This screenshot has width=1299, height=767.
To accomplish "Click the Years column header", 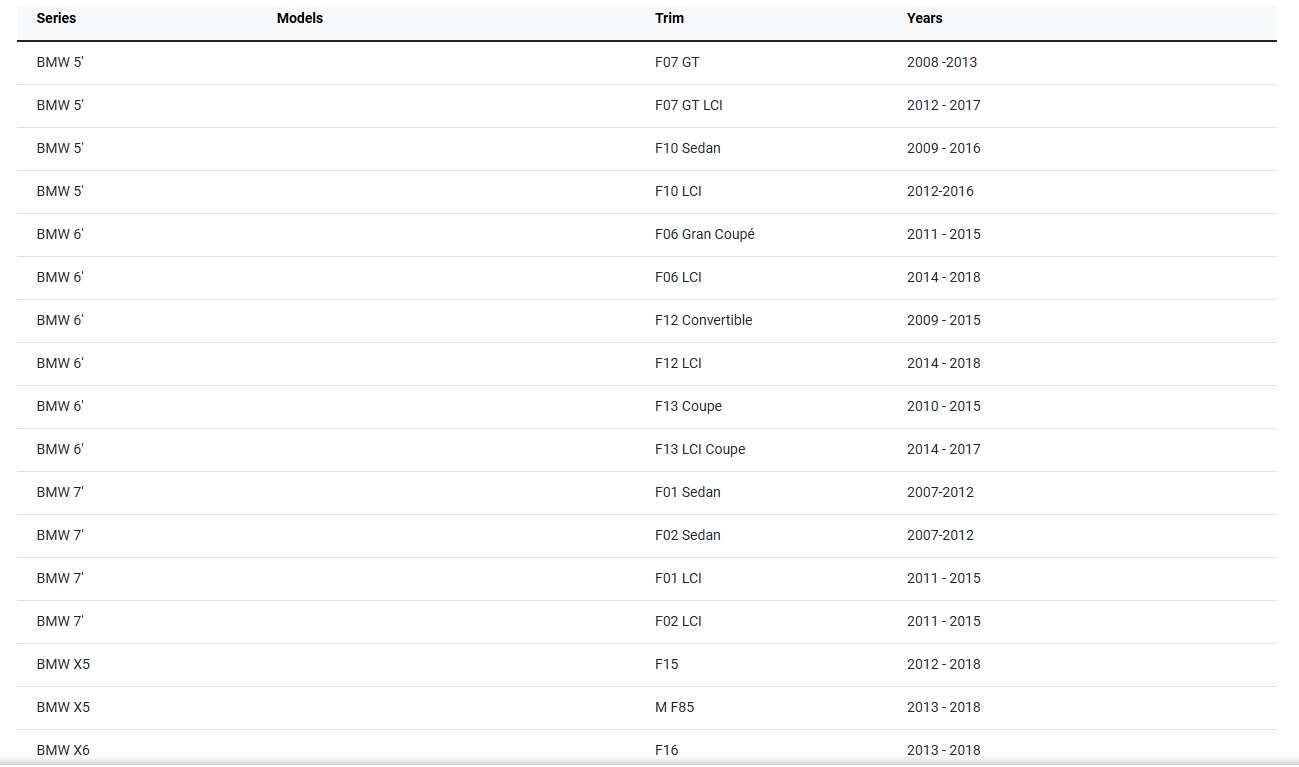I will 924,18.
